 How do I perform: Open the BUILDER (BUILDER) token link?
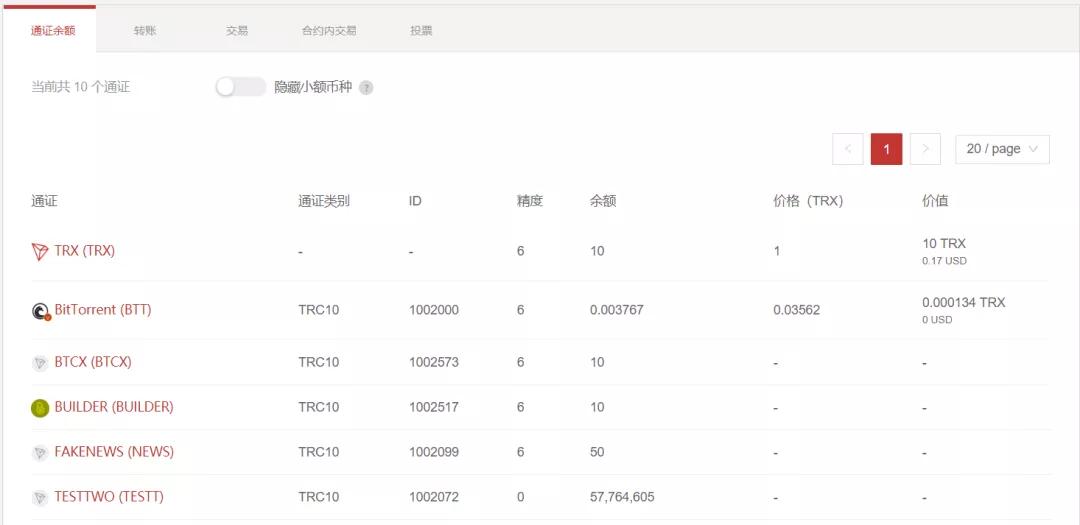tap(114, 406)
